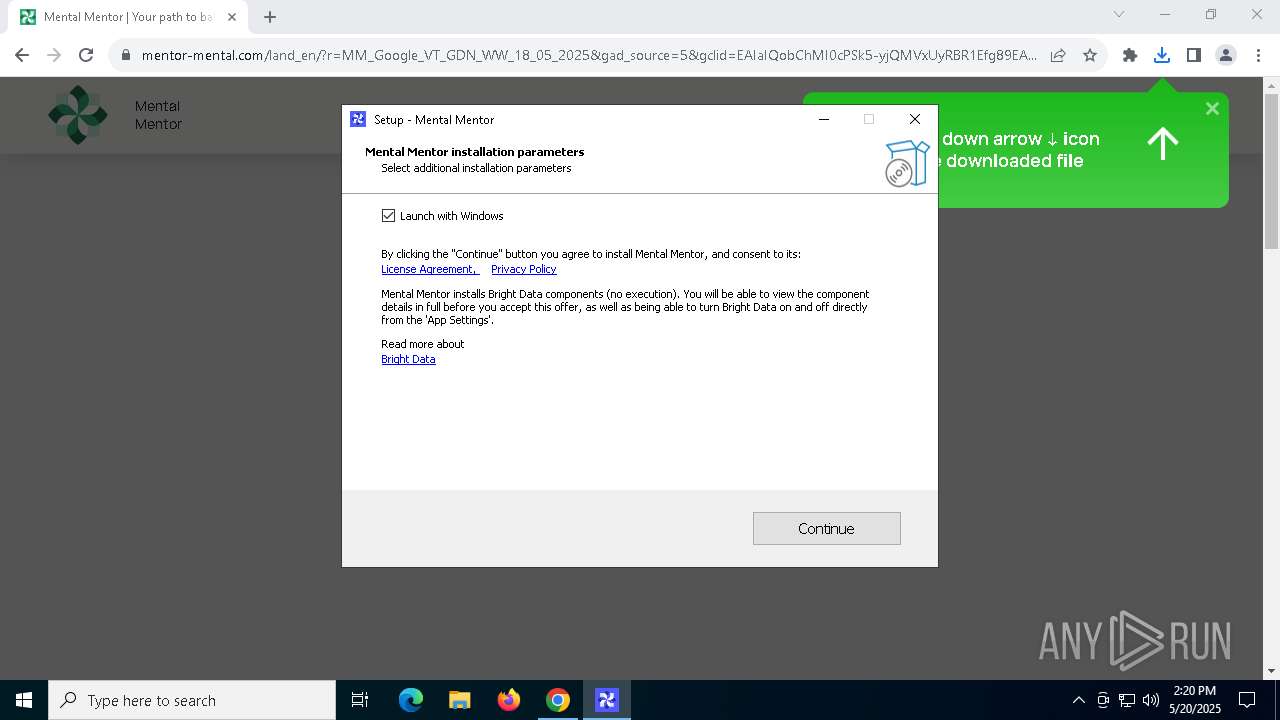Switch to Mental Mentor setup on taskbar
Viewport: 1280px width, 720px height.
[x=607, y=700]
